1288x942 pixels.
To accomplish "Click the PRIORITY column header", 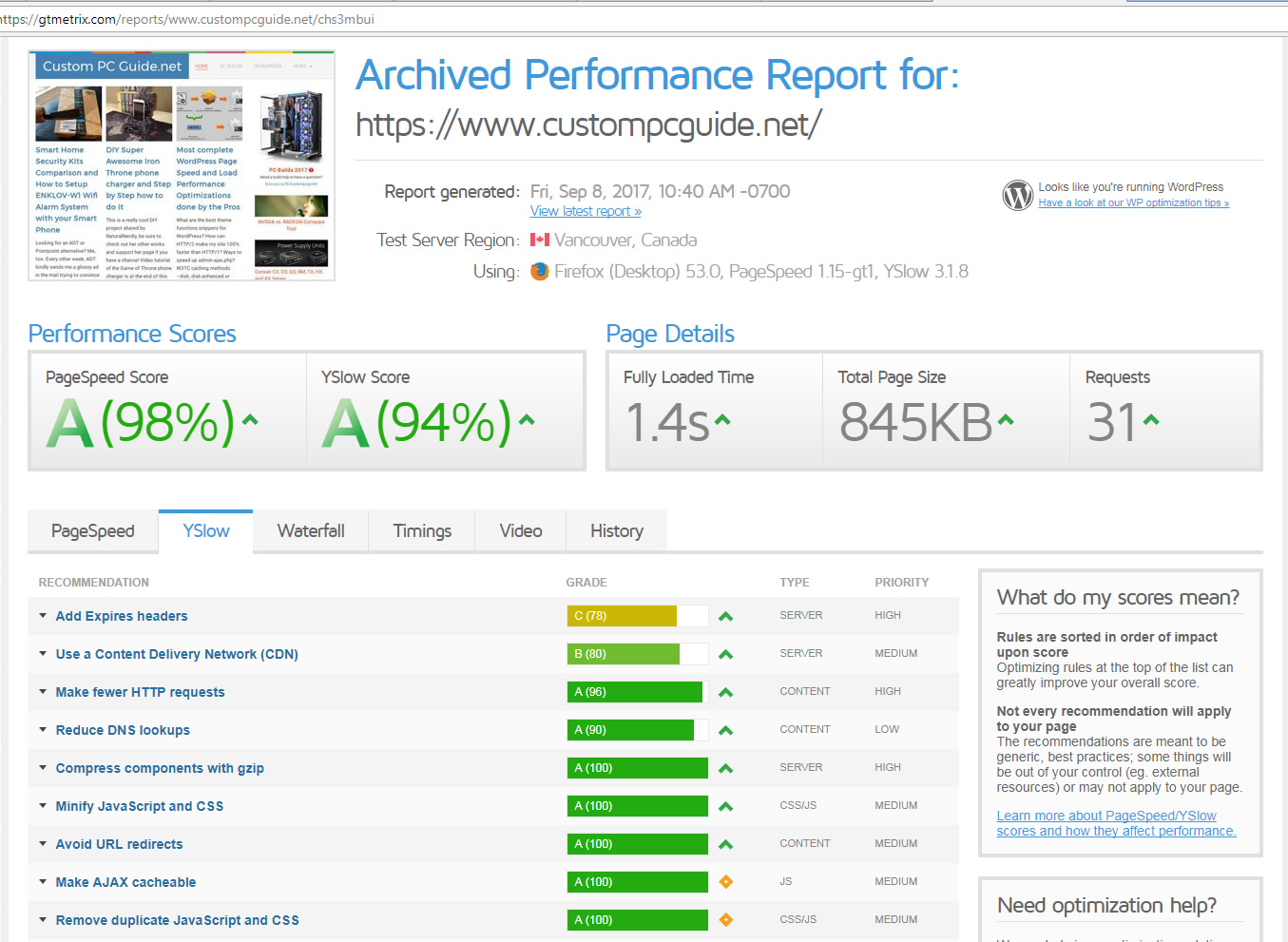I will (x=902, y=583).
